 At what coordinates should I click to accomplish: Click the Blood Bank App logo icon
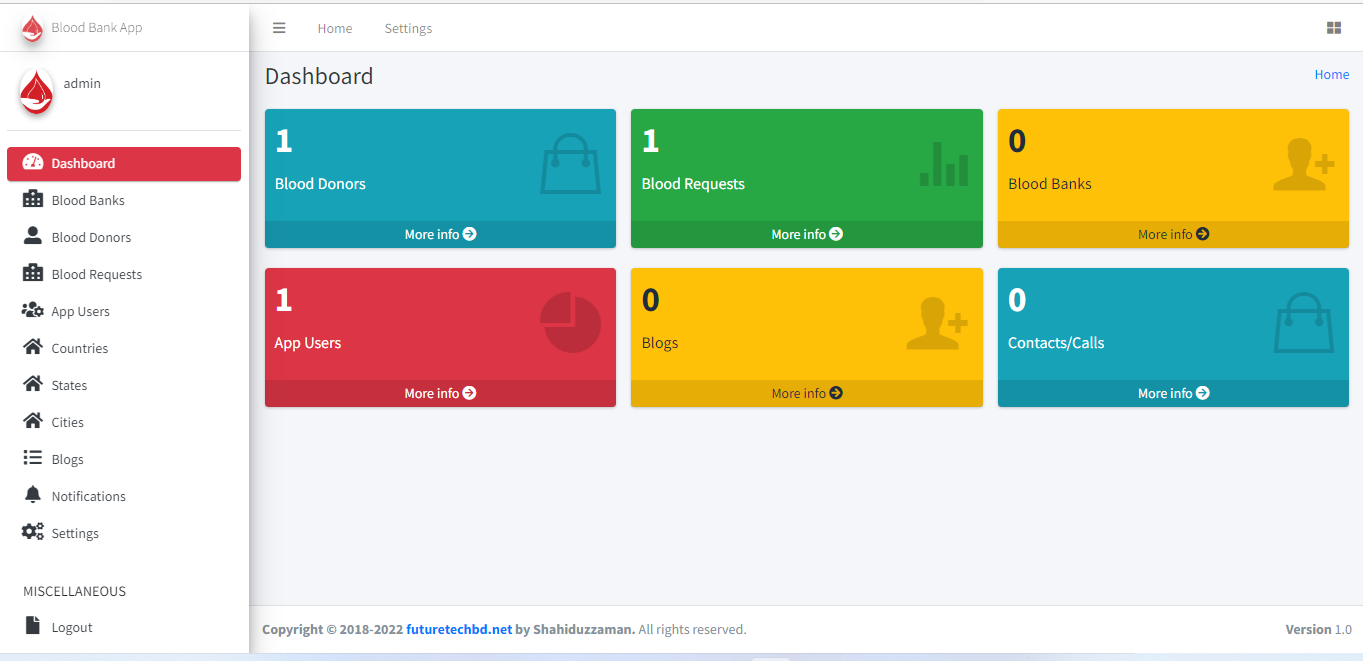pos(33,28)
